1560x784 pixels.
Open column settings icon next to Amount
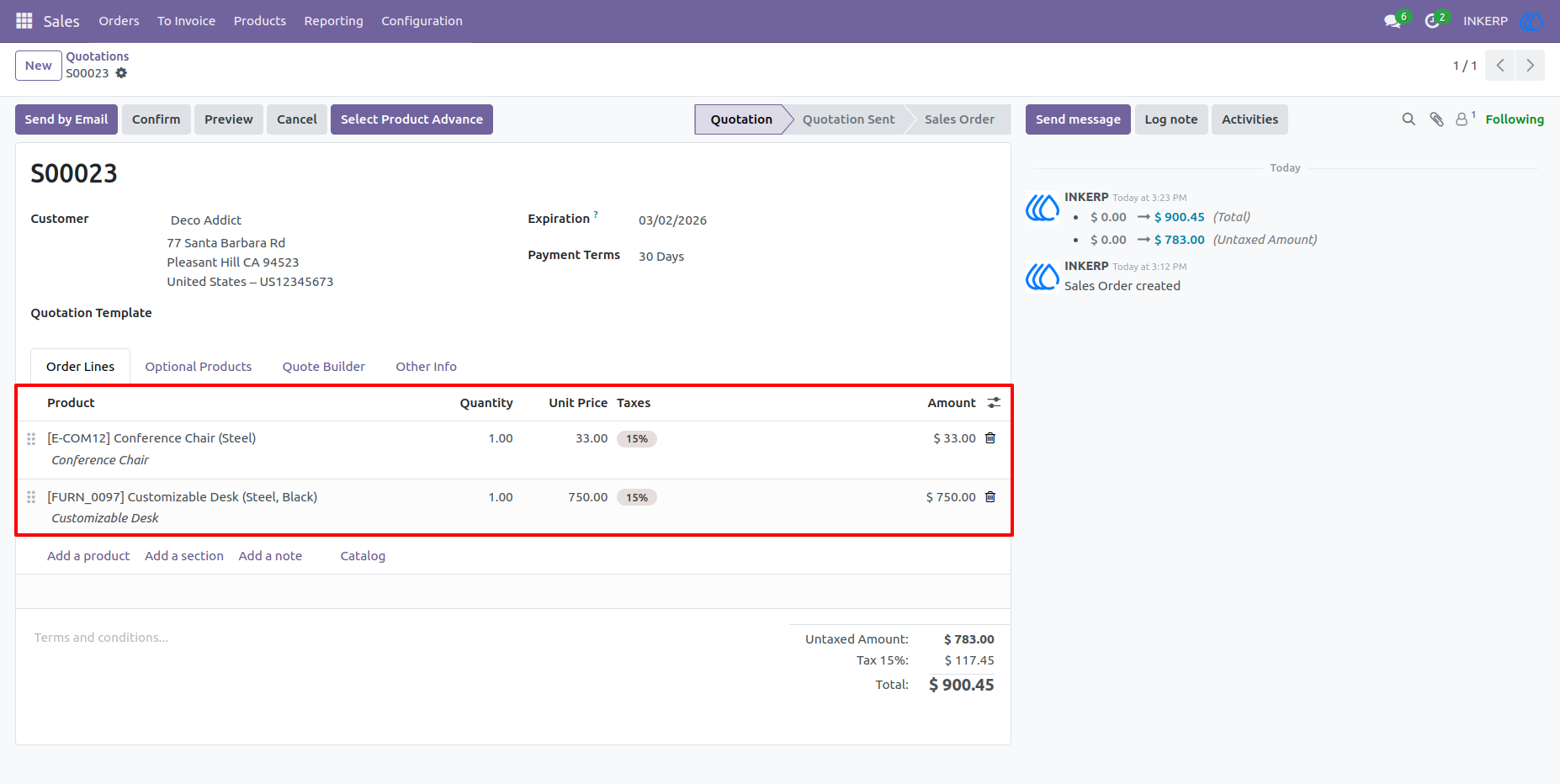coord(994,403)
